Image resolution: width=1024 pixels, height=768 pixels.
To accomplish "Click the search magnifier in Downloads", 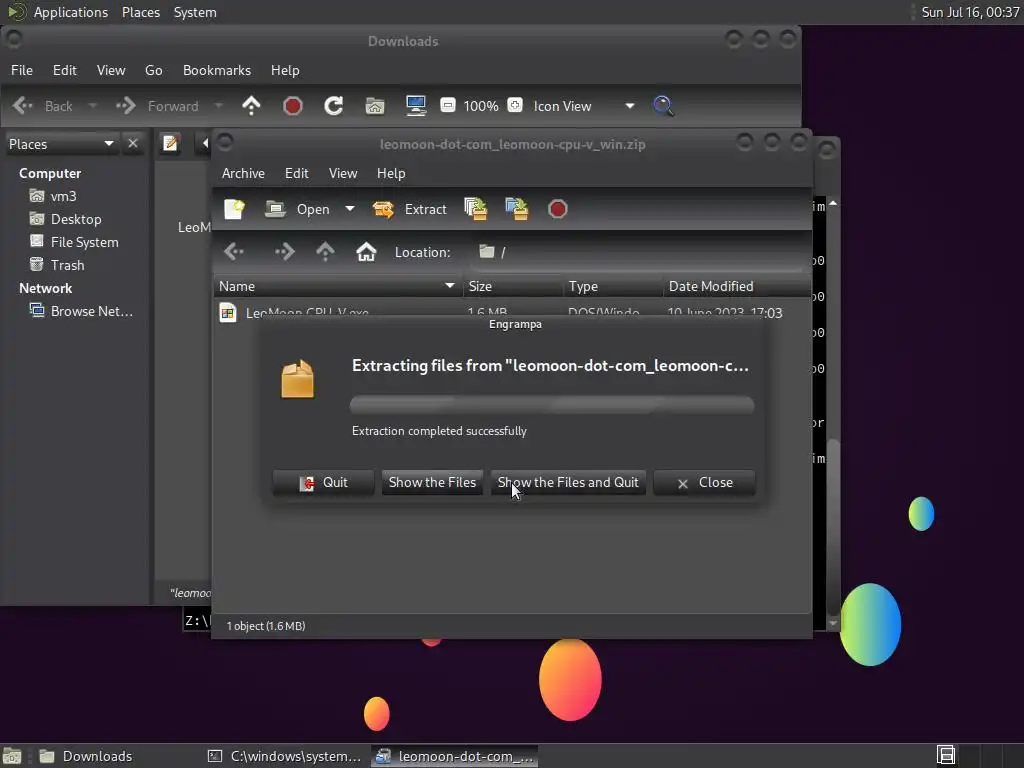I will pos(663,106).
